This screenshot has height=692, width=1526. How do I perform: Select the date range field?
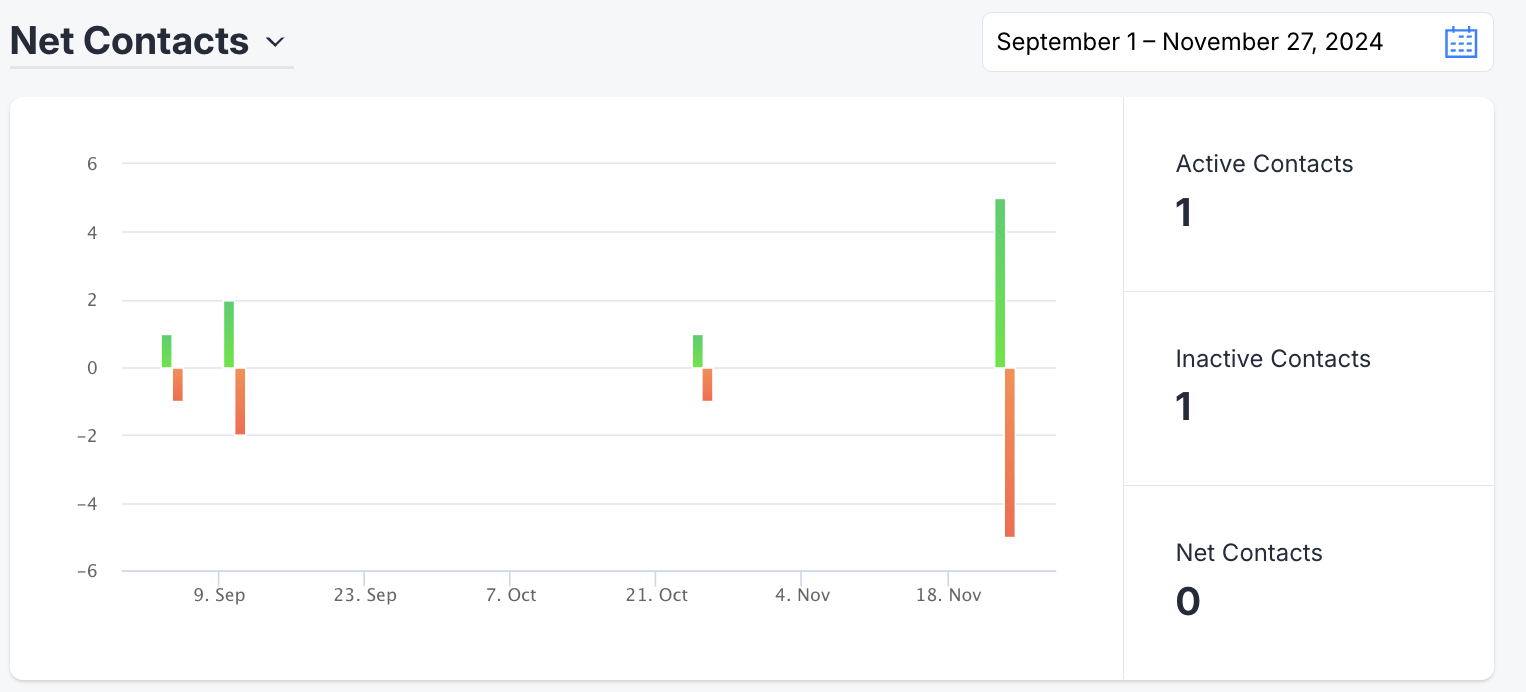coord(1238,42)
